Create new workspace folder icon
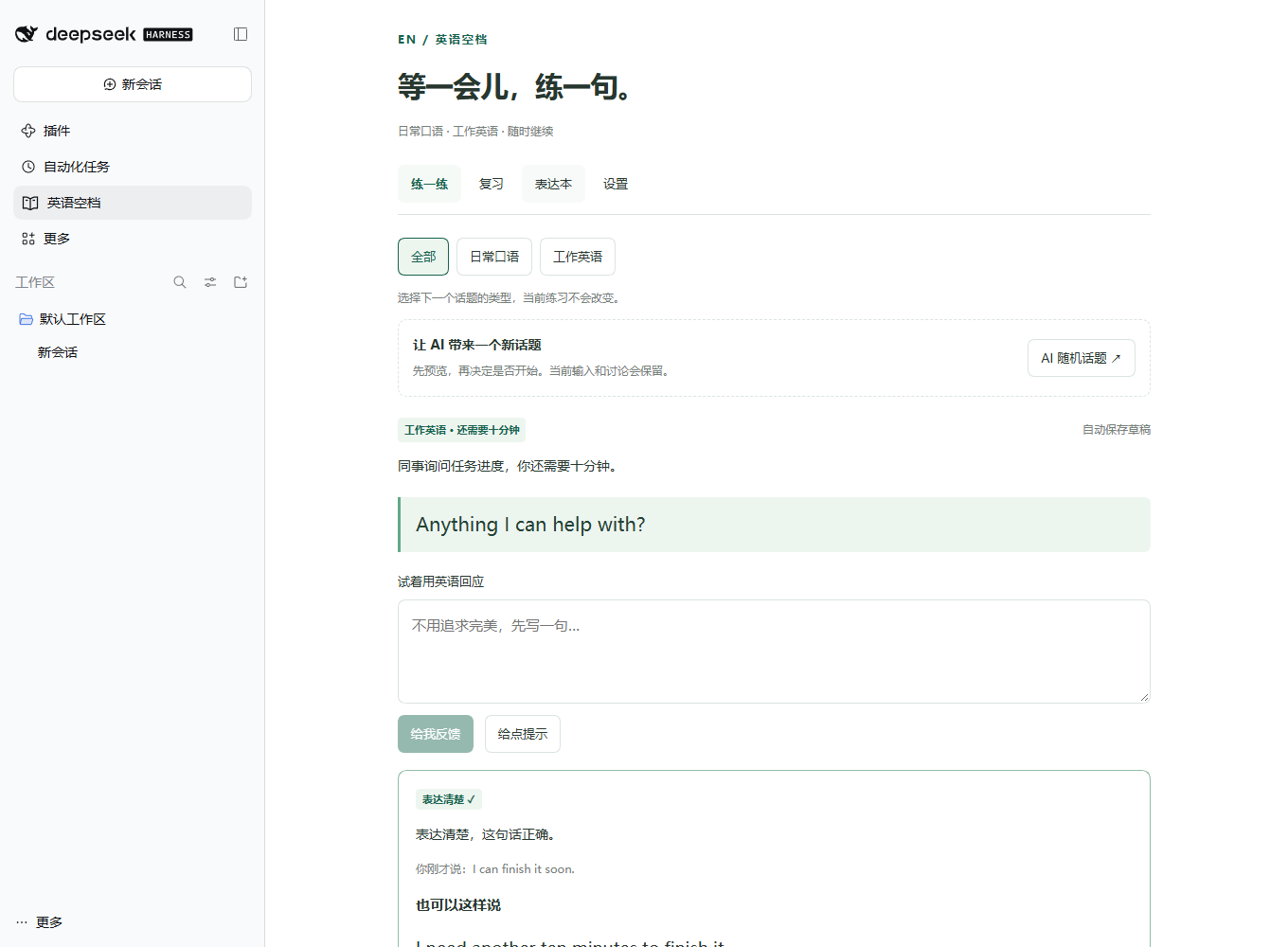Viewport: 1288px width, 947px height. (x=241, y=282)
